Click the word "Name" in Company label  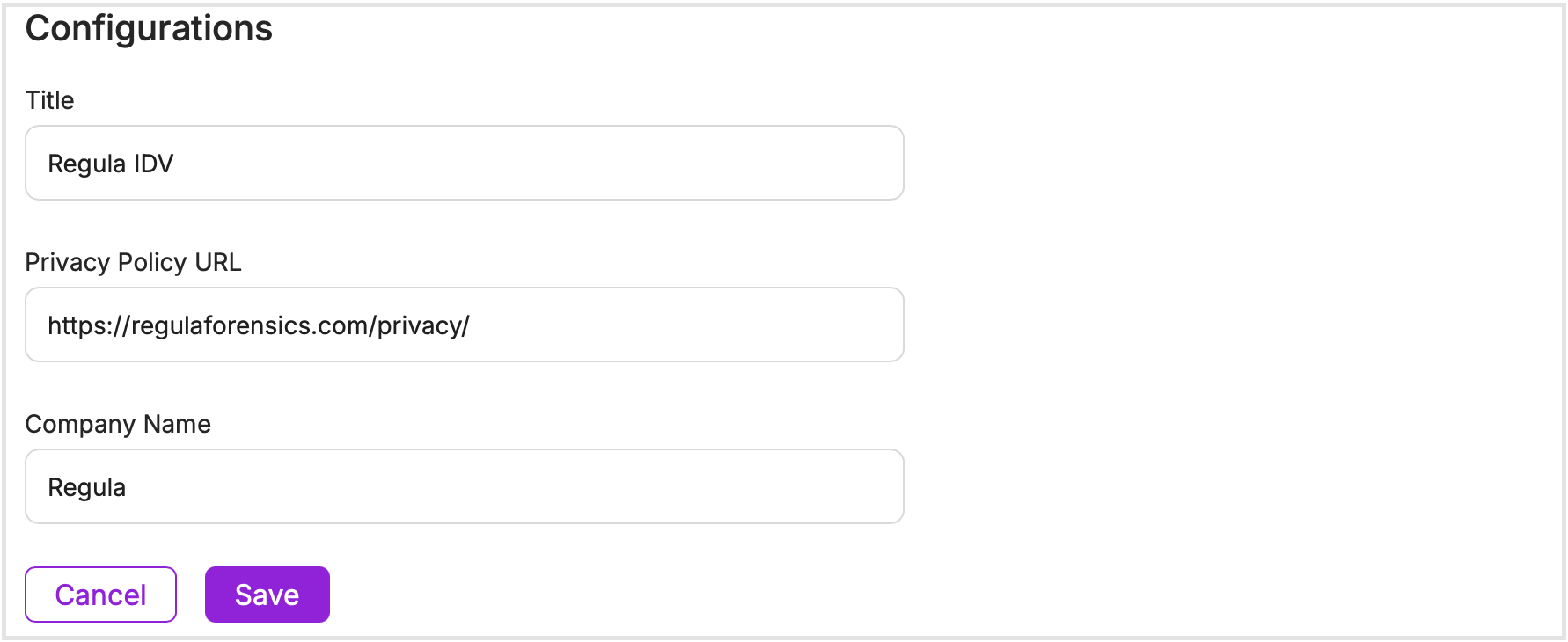pyautogui.click(x=177, y=424)
